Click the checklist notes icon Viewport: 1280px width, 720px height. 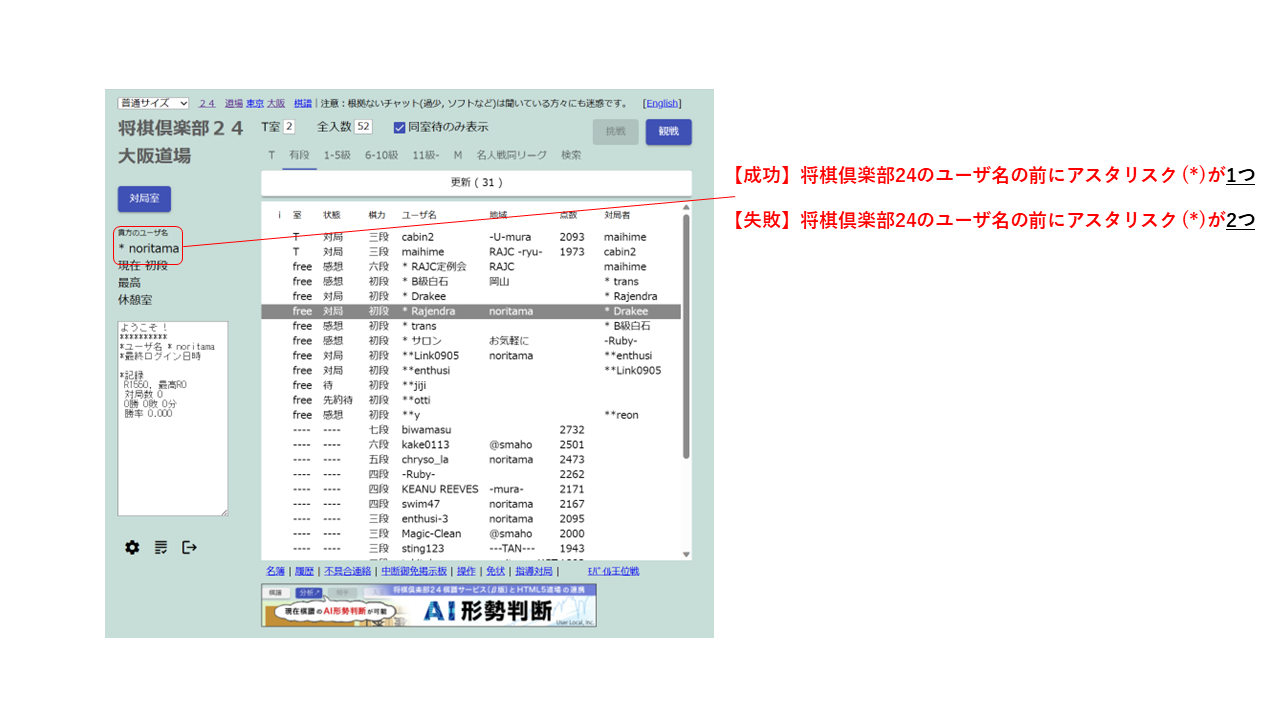[x=161, y=547]
